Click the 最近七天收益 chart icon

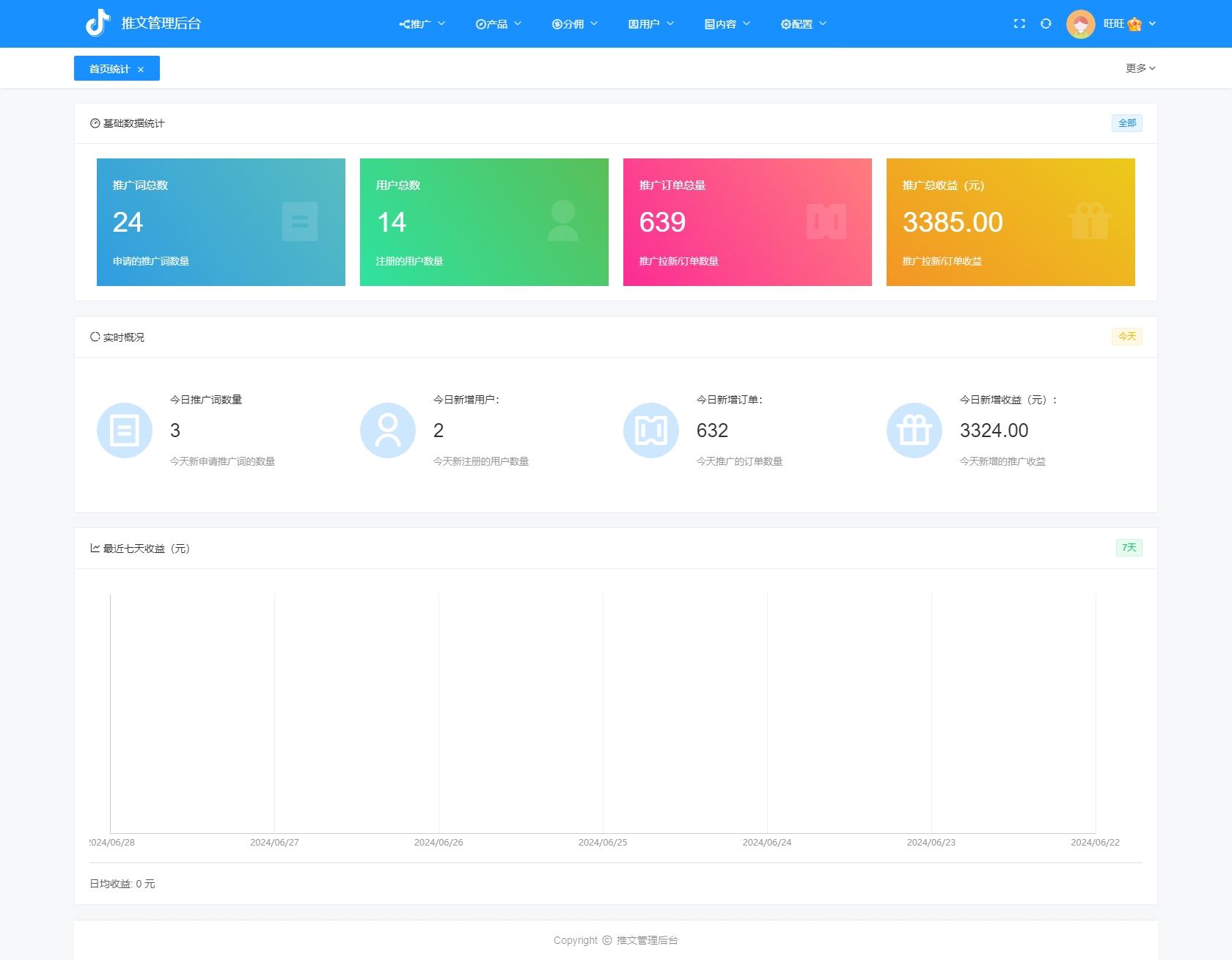[x=95, y=548]
